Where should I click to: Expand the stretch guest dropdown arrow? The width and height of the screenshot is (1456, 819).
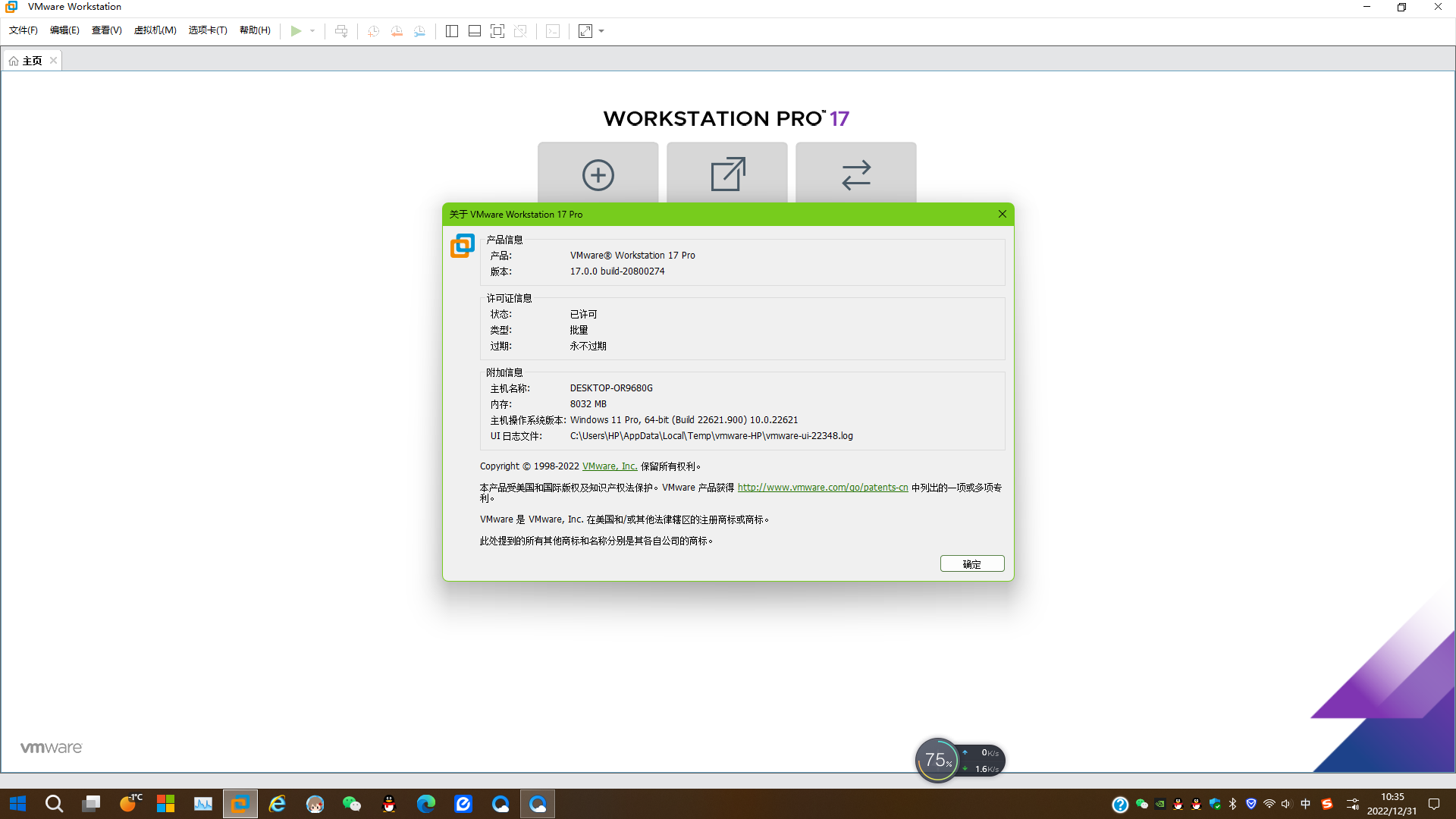tap(601, 31)
